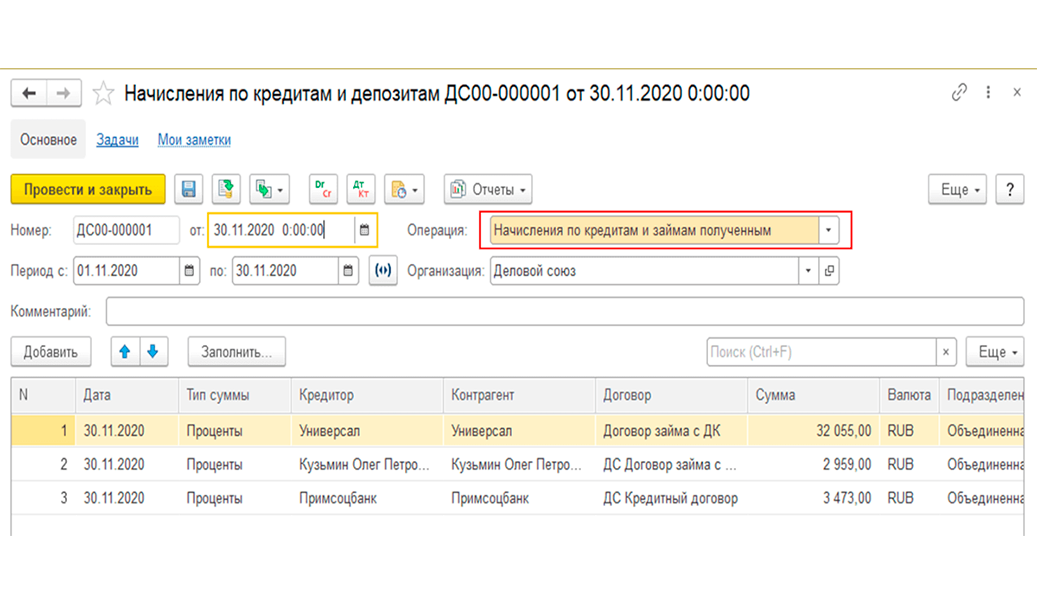Open the organization card with open icon

point(829,271)
